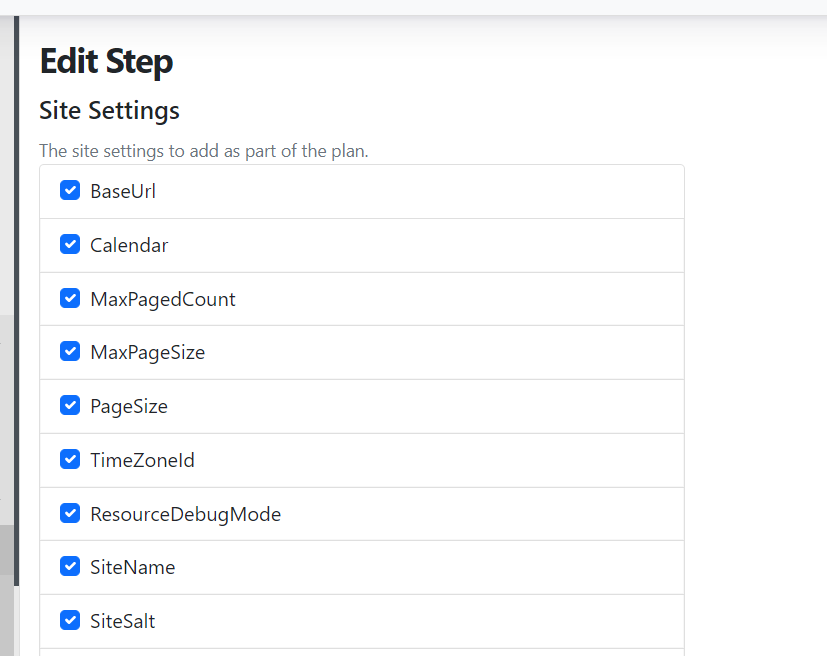Disable the SiteSalt checkbox
The image size is (827, 656).
tap(69, 620)
